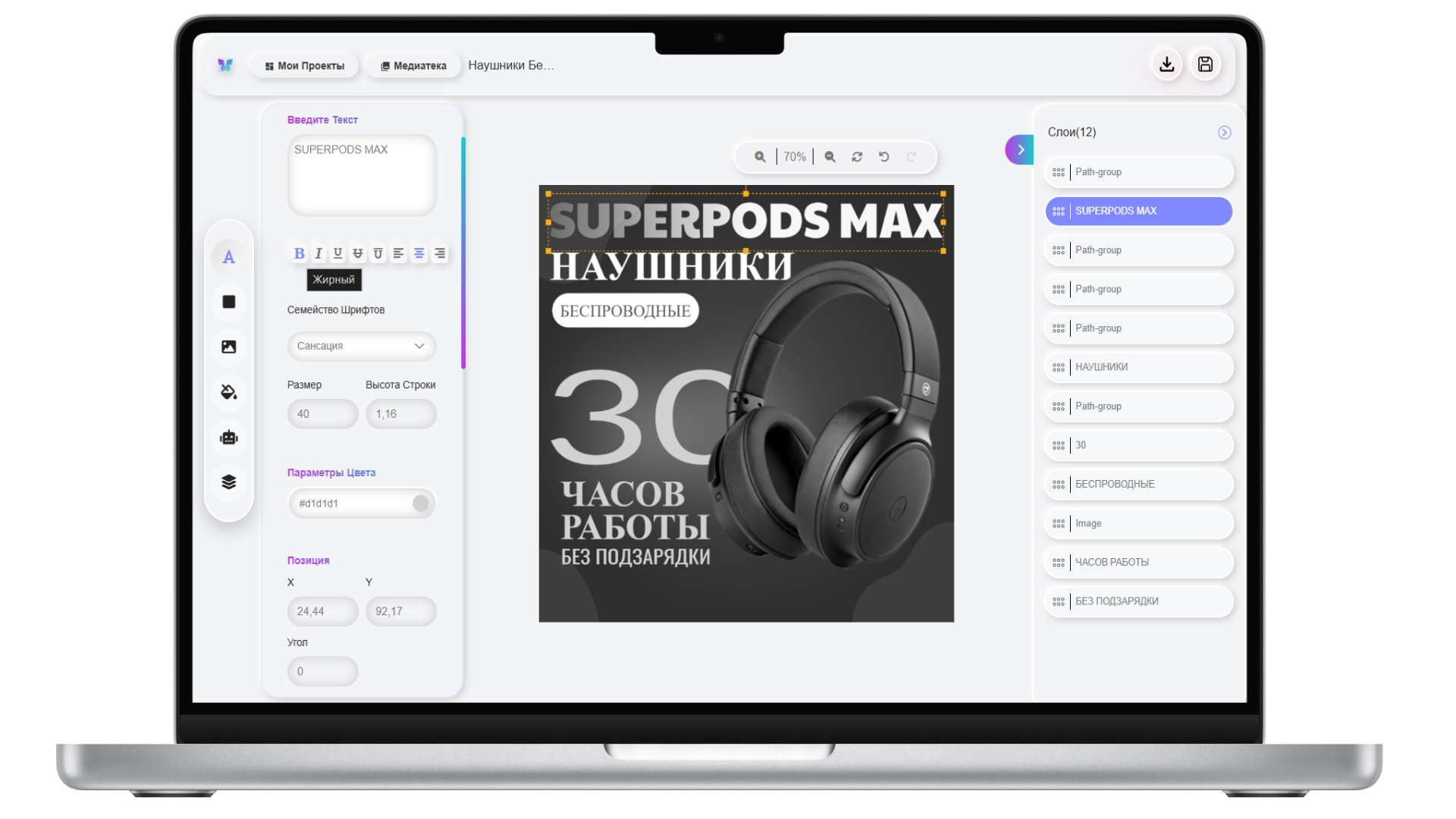Toggle bold formatting for the text
Image resolution: width=1456 pixels, height=819 pixels.
(299, 253)
